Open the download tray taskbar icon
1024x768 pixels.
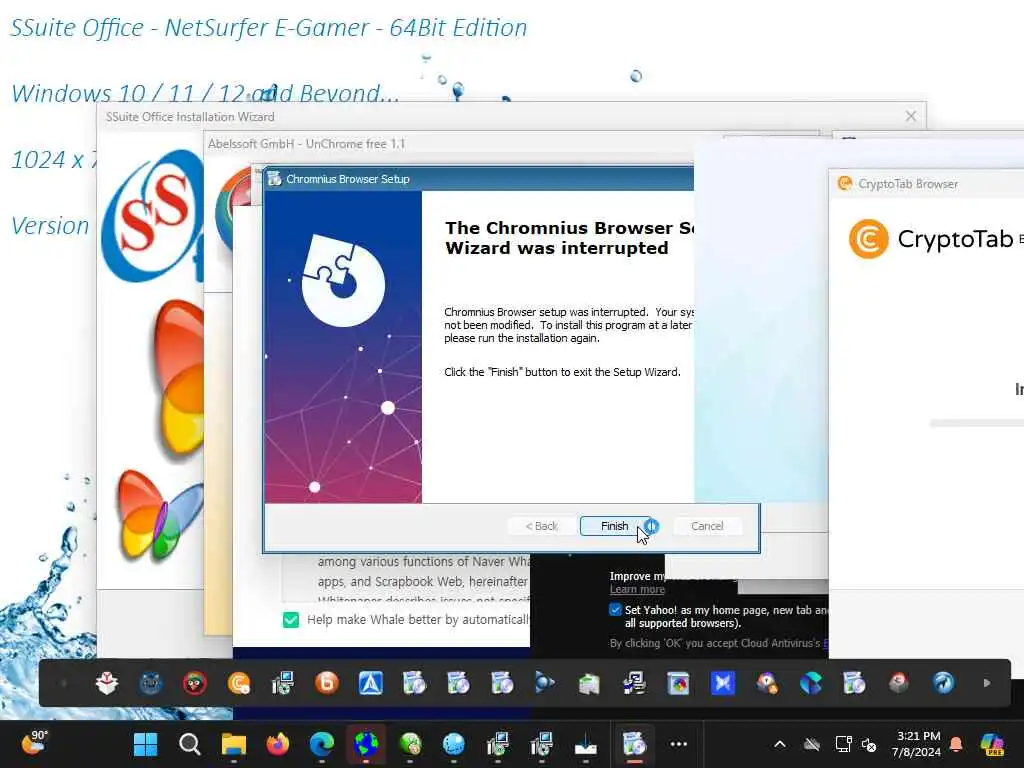[586, 744]
